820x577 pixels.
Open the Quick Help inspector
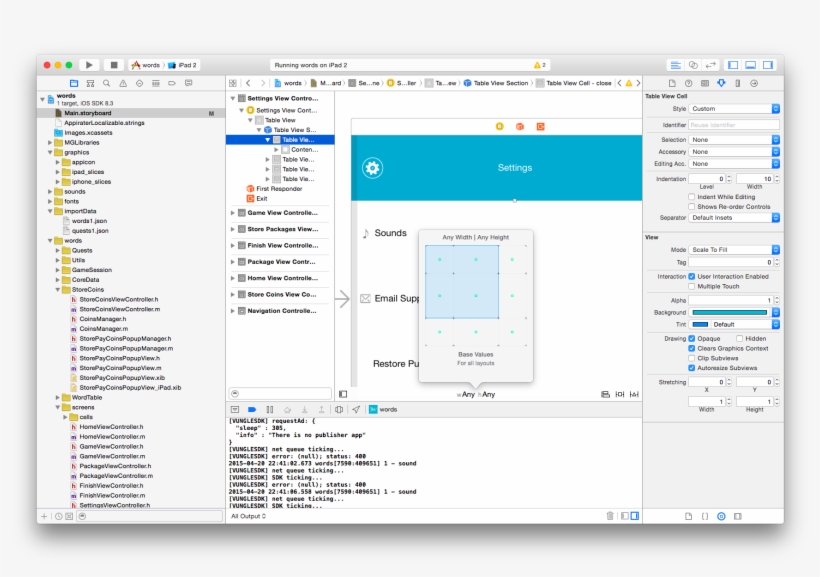688,84
